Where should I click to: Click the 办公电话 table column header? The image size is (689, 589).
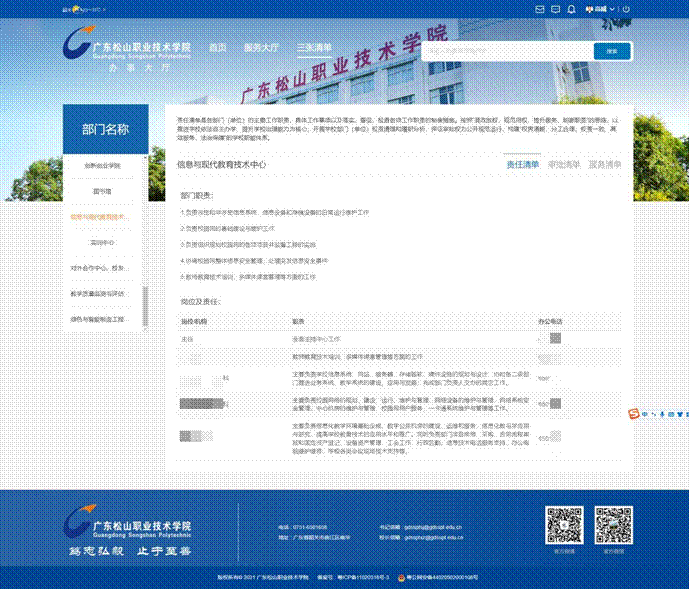pyautogui.click(x=550, y=322)
